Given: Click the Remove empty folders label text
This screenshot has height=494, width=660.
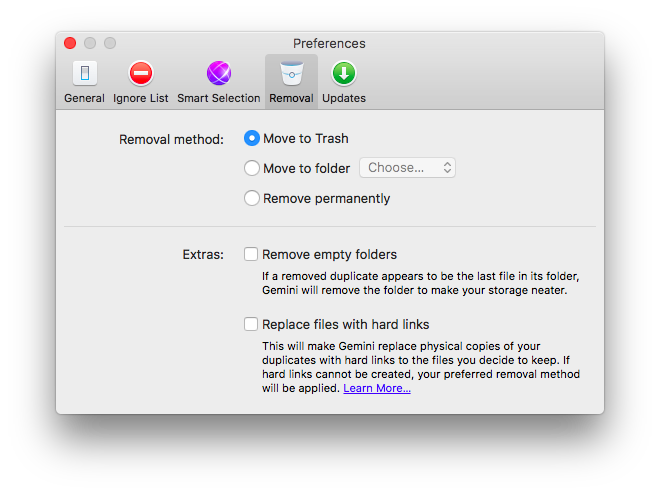Looking at the screenshot, I should point(329,254).
